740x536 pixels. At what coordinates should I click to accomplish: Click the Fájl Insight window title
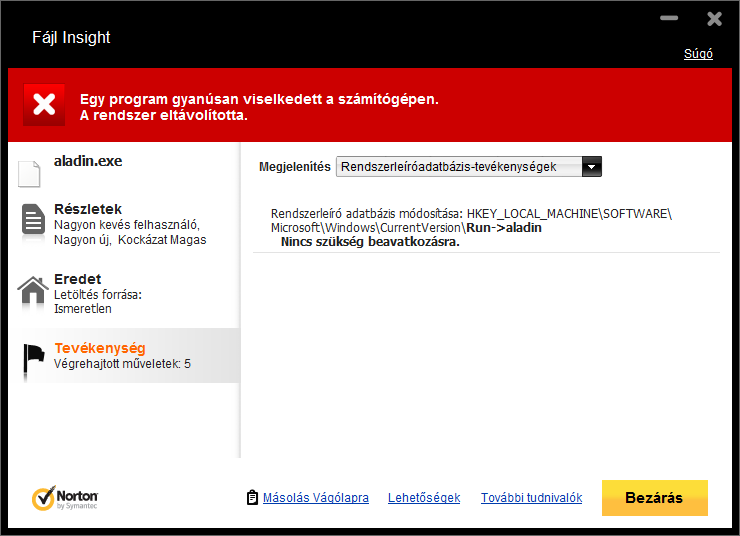[x=71, y=37]
